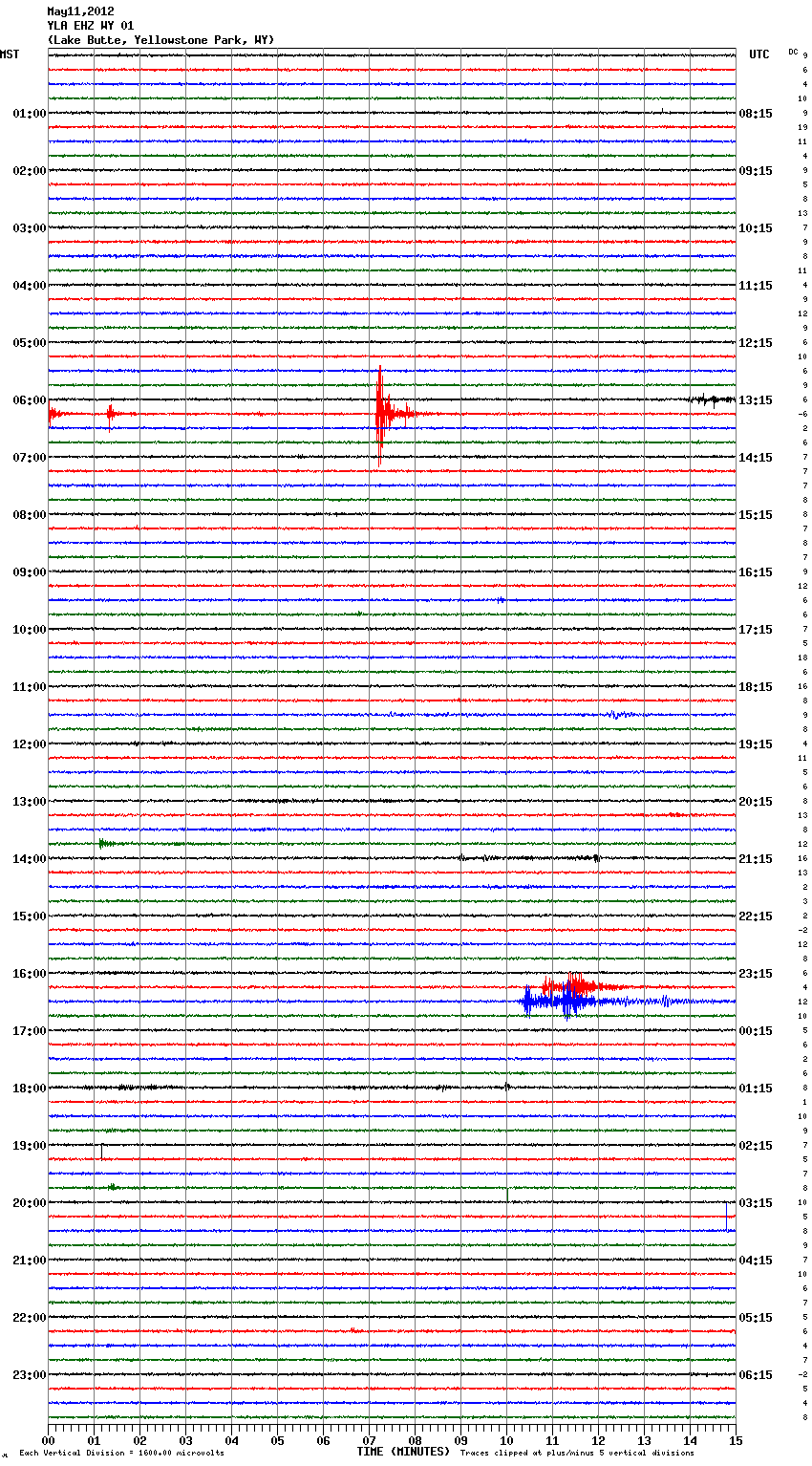Click the Lake Butte, Yellowstone Park location label
The height and width of the screenshot is (1466, 812).
tap(160, 40)
